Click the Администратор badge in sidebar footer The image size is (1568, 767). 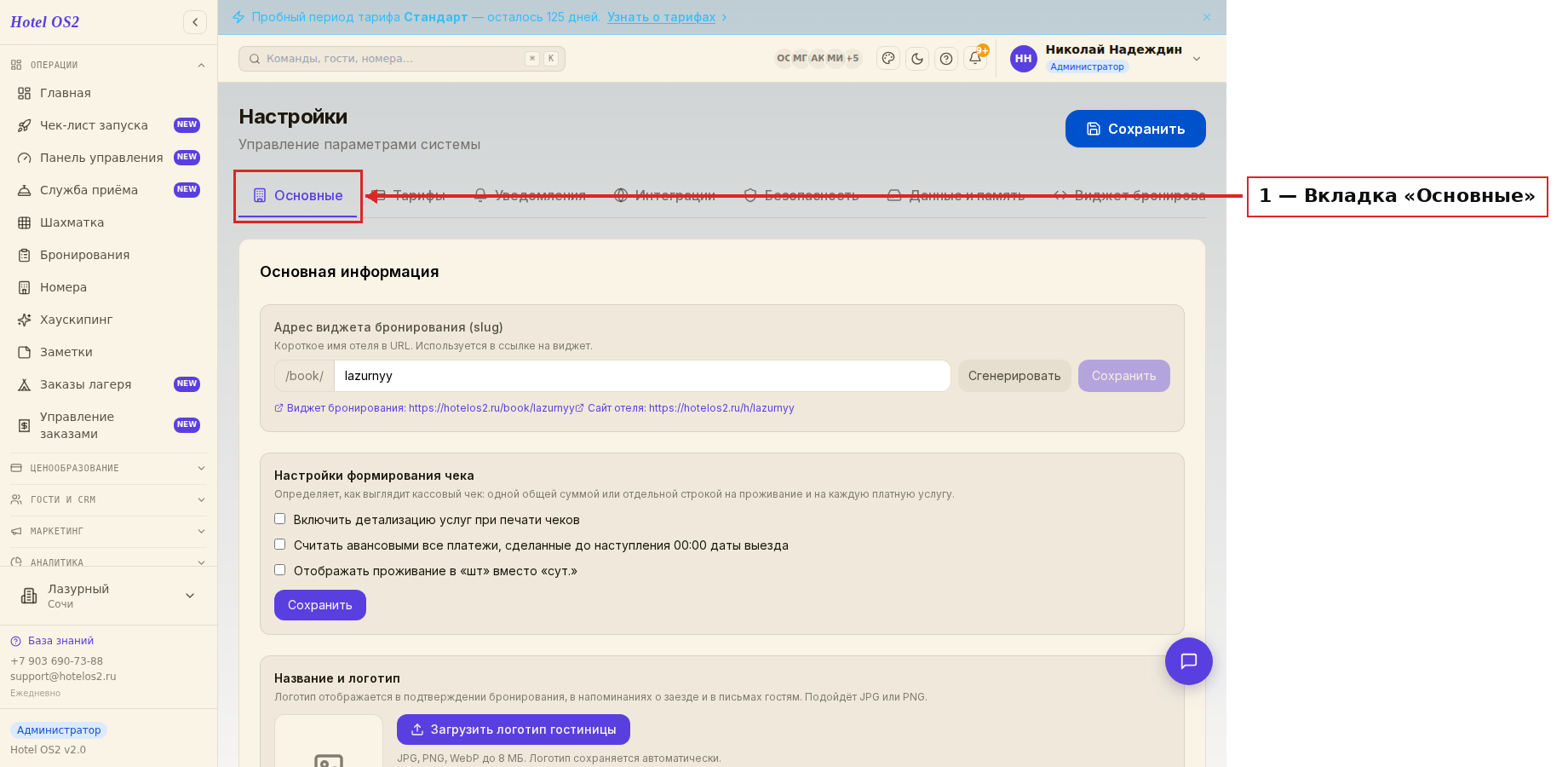point(59,730)
